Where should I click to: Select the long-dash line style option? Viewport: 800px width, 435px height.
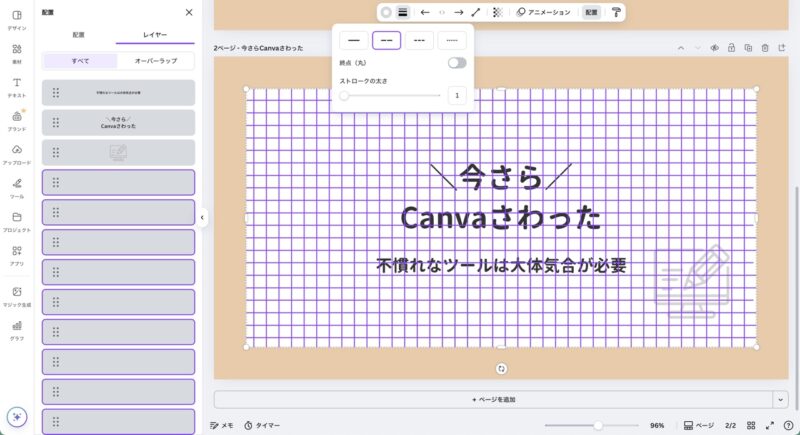pyautogui.click(x=386, y=40)
